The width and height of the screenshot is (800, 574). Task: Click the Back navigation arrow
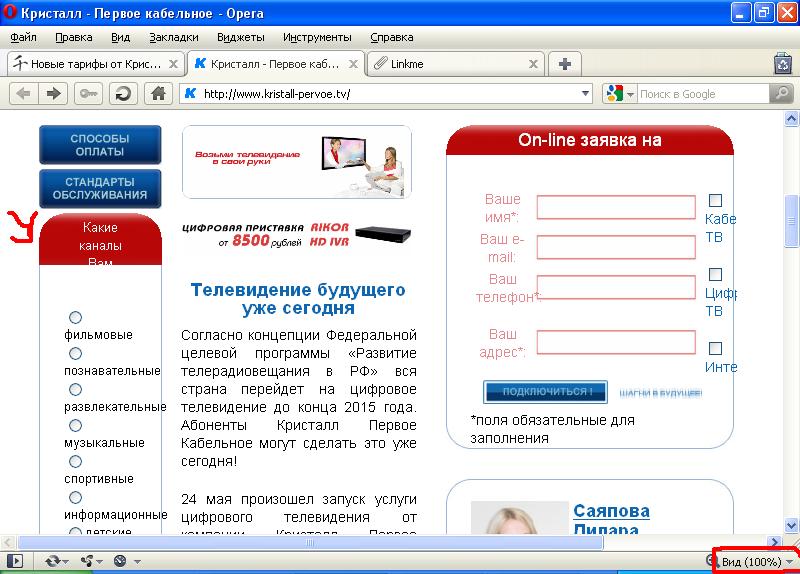[23, 94]
